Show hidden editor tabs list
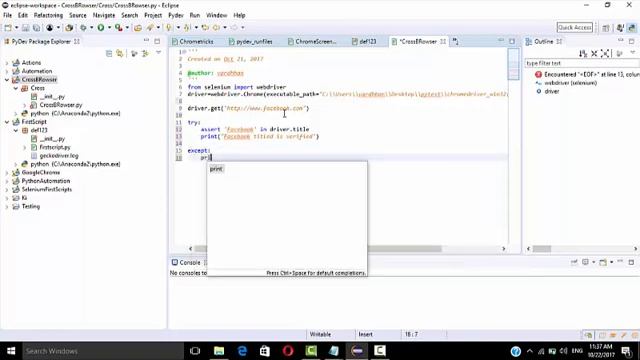This screenshot has height=360, width=640. 456,42
